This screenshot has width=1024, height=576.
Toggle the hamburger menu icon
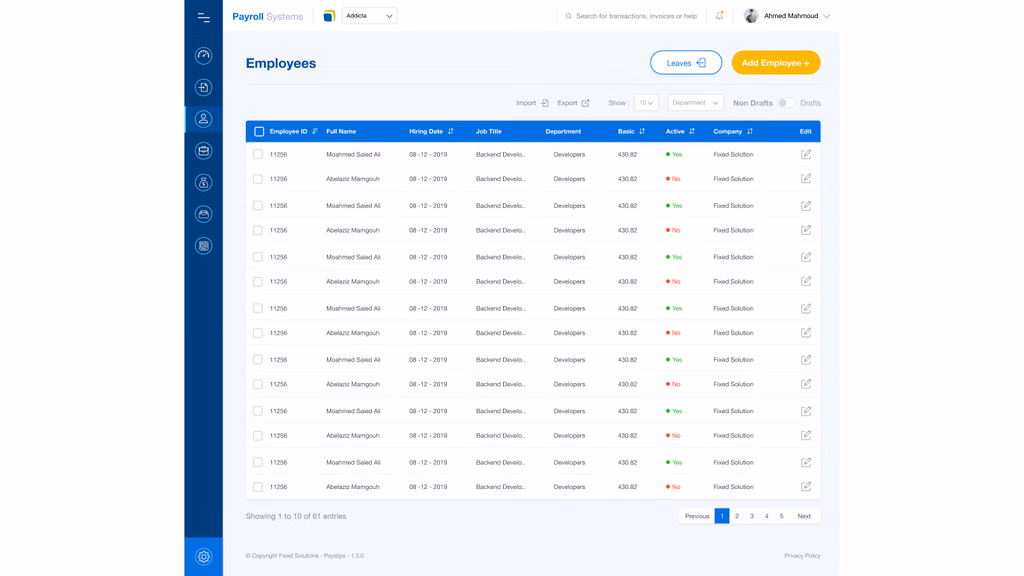(x=203, y=17)
